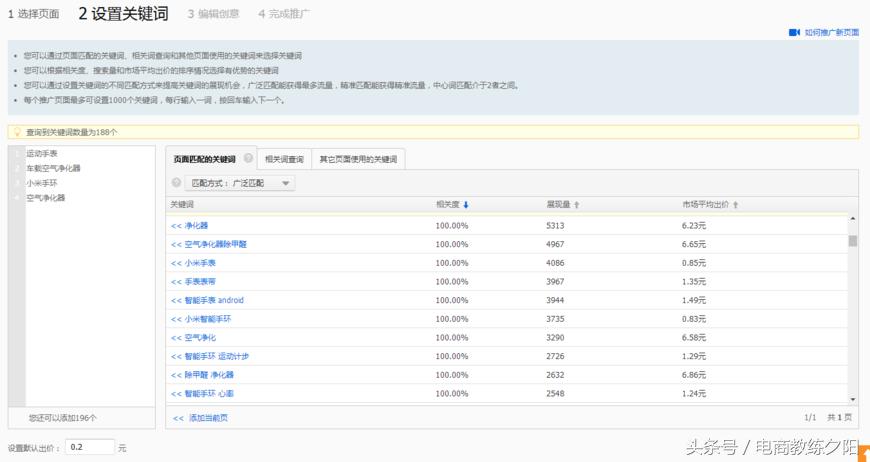Add keyword << 空气净化
The image size is (870, 462).
tap(193, 338)
